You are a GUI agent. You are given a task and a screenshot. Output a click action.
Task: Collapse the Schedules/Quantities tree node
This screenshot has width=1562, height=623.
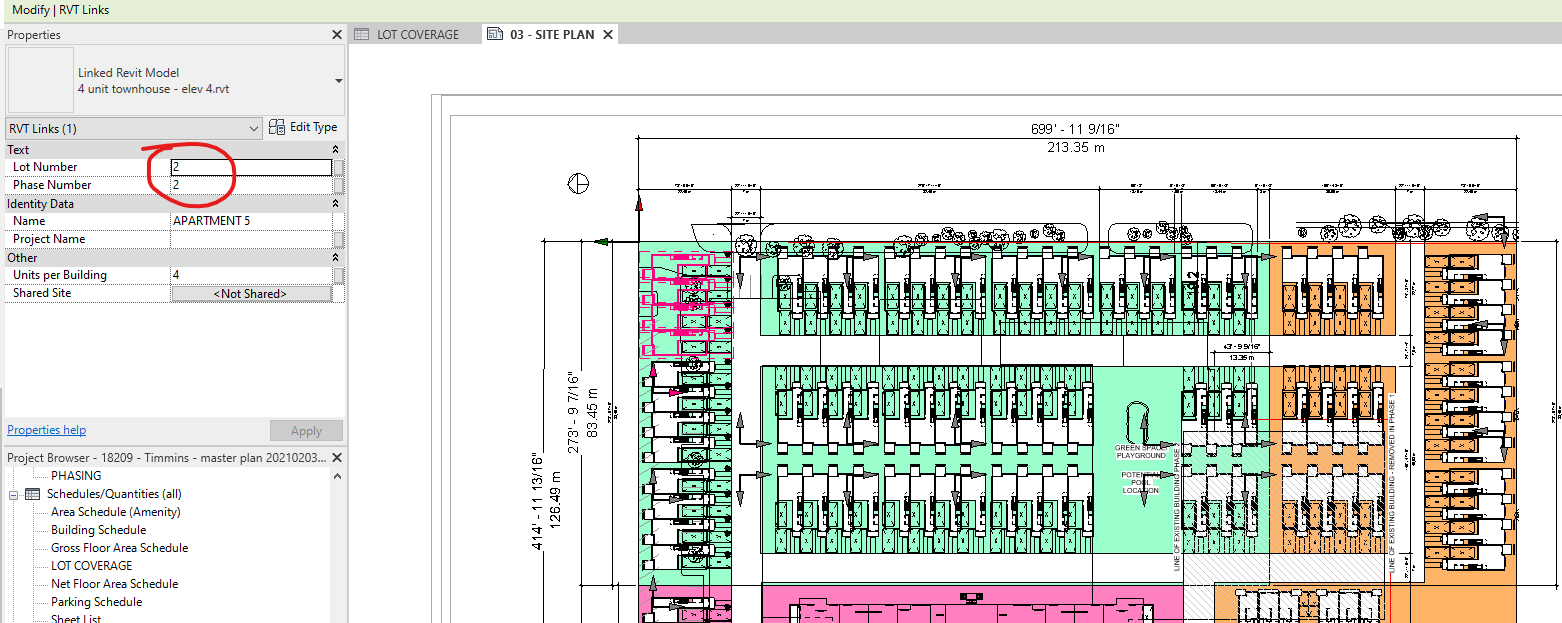point(12,493)
